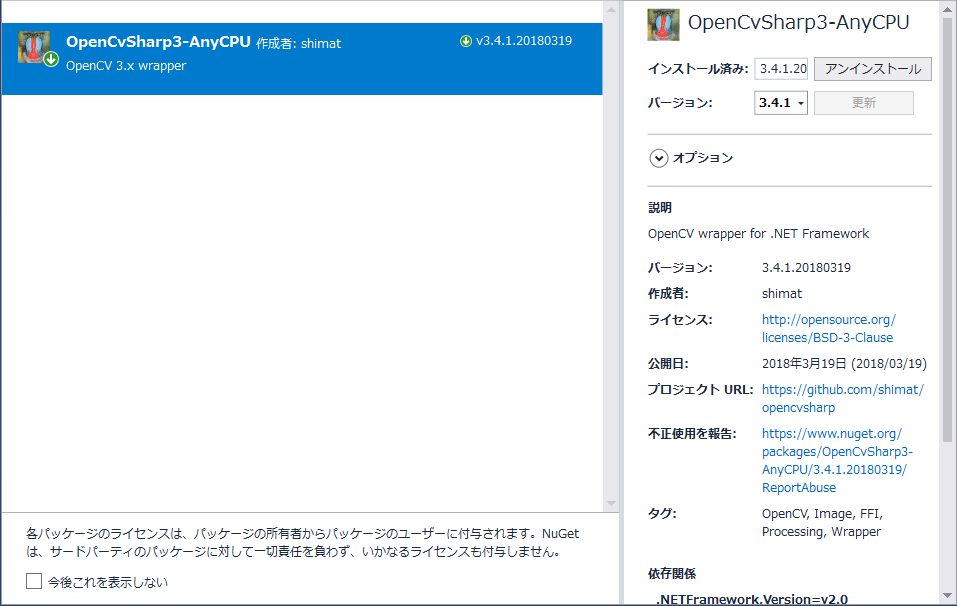Screen dimensions: 957x606
Task: Click the 'OpenCV wrapper for .NET Framework' description
Action: pyautogui.click(x=758, y=234)
